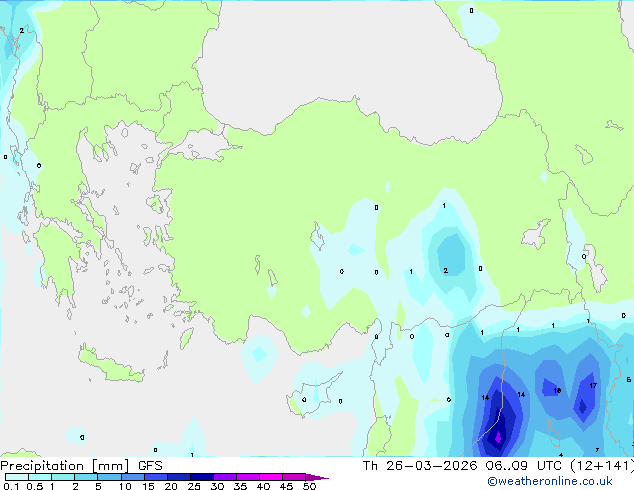Click the '06..09 UTC' time text

(524, 466)
